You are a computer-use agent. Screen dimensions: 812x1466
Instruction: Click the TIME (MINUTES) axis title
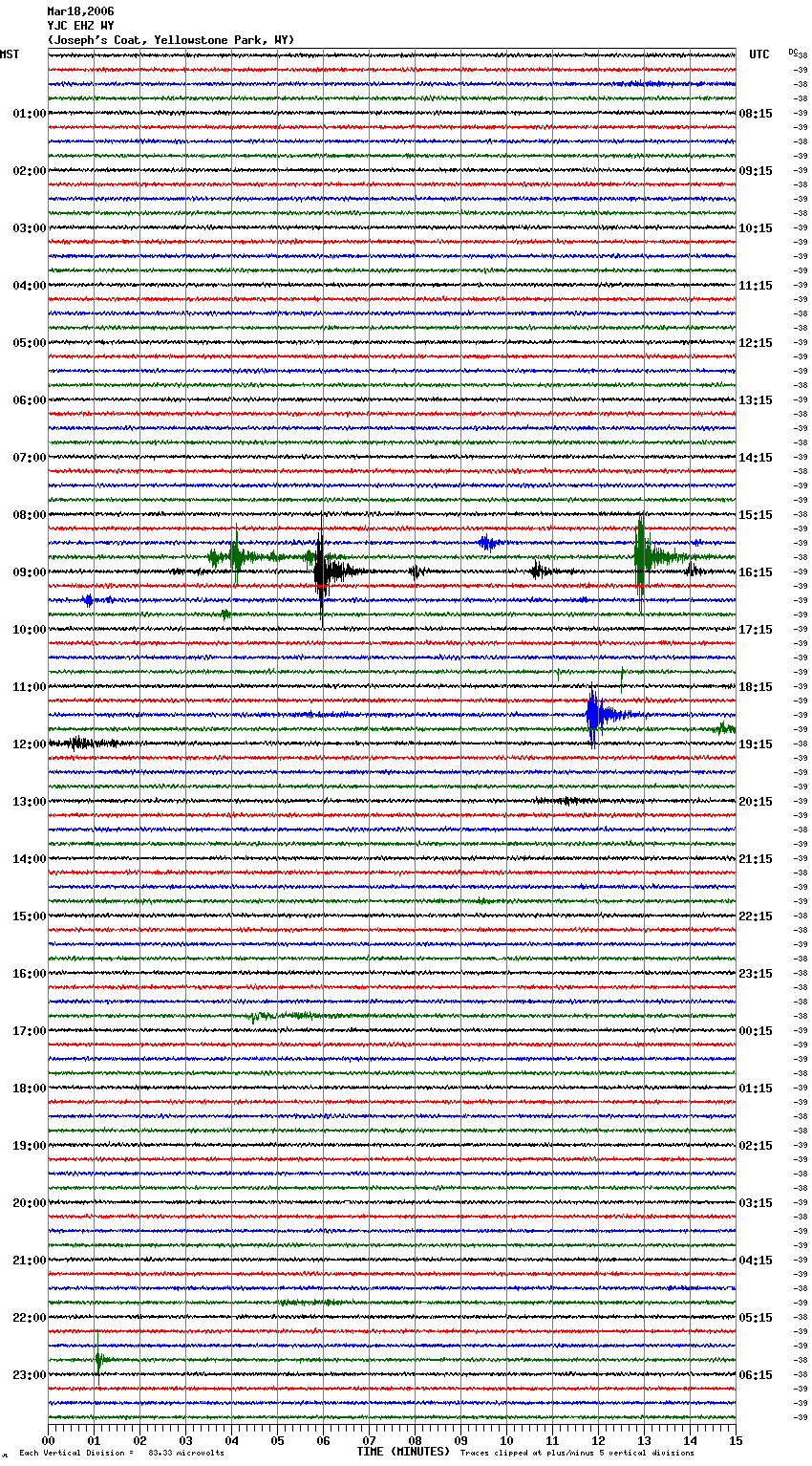403,1452
